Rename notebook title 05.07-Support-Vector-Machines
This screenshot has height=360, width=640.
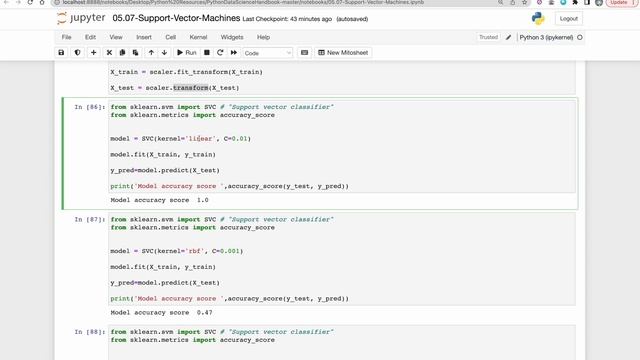coord(176,18)
